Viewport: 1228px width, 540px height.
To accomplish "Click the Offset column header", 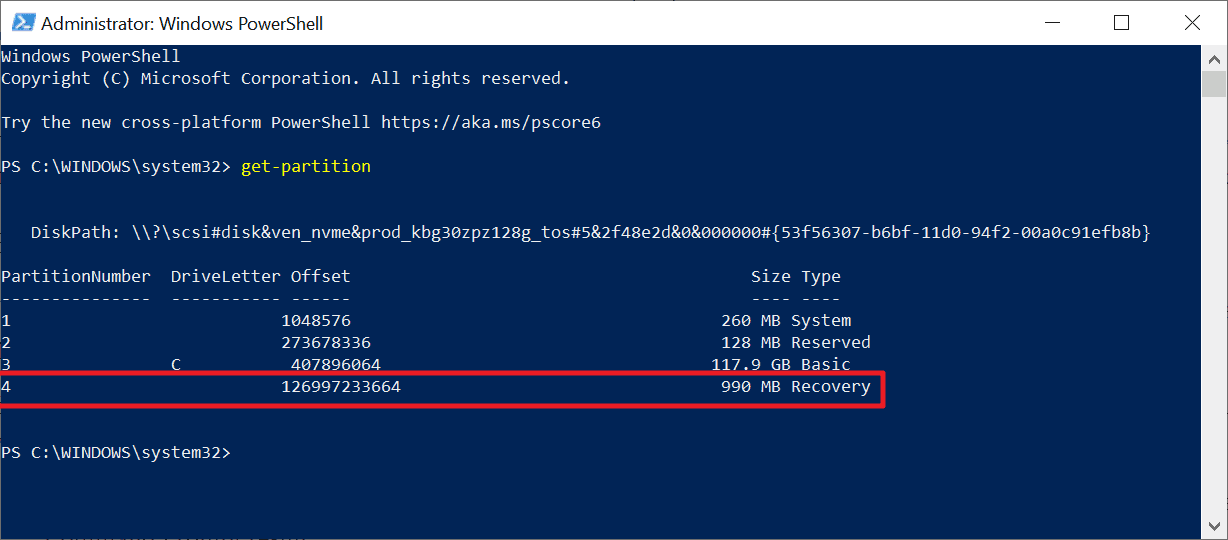I will 321,276.
